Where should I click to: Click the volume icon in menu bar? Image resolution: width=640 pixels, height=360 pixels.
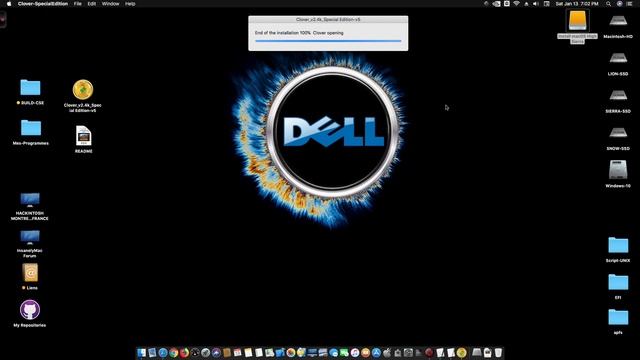click(x=536, y=4)
